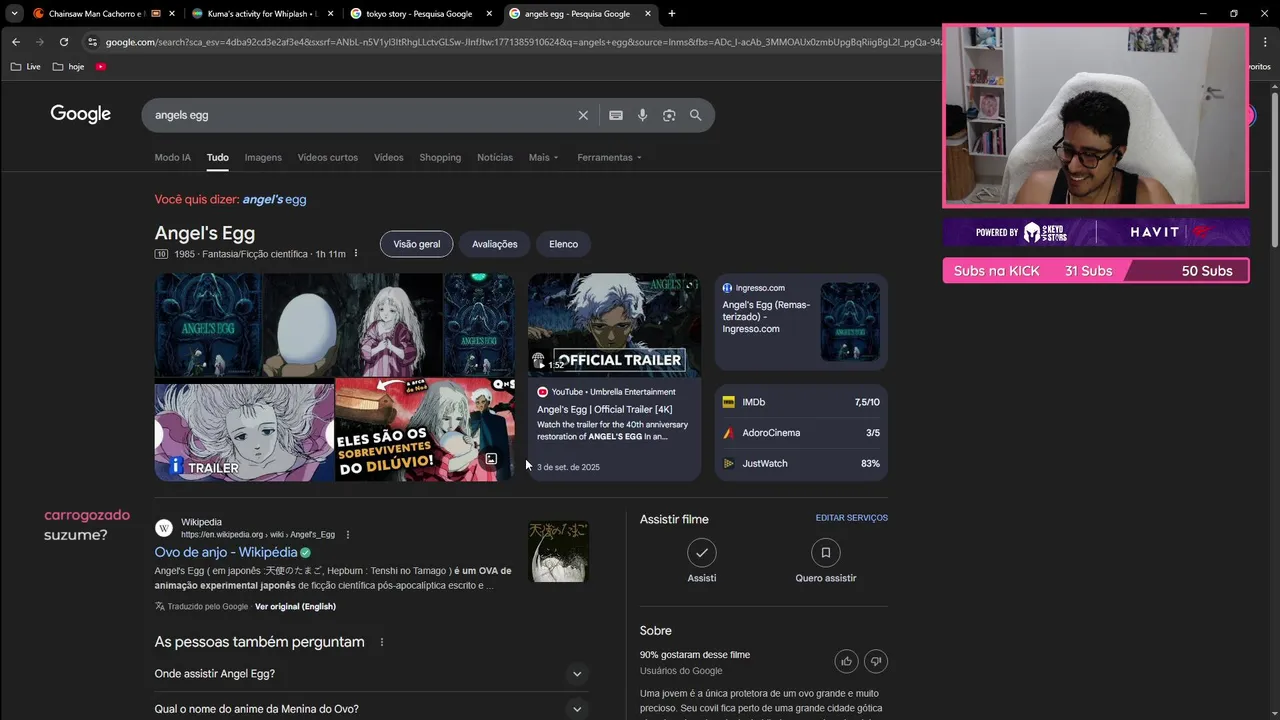Viewport: 1280px width, 720px height.
Task: Open Ovo de anjo Wikipédia result
Action: click(226, 552)
